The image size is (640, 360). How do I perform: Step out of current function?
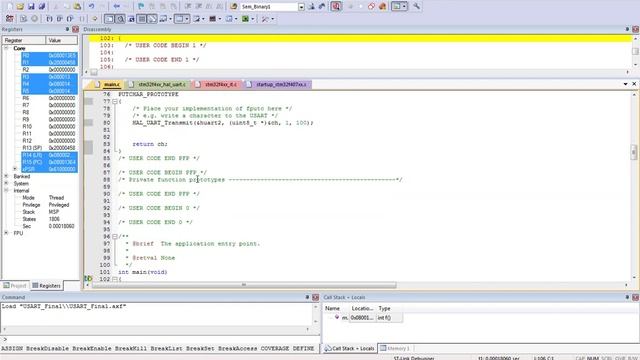click(x=70, y=19)
